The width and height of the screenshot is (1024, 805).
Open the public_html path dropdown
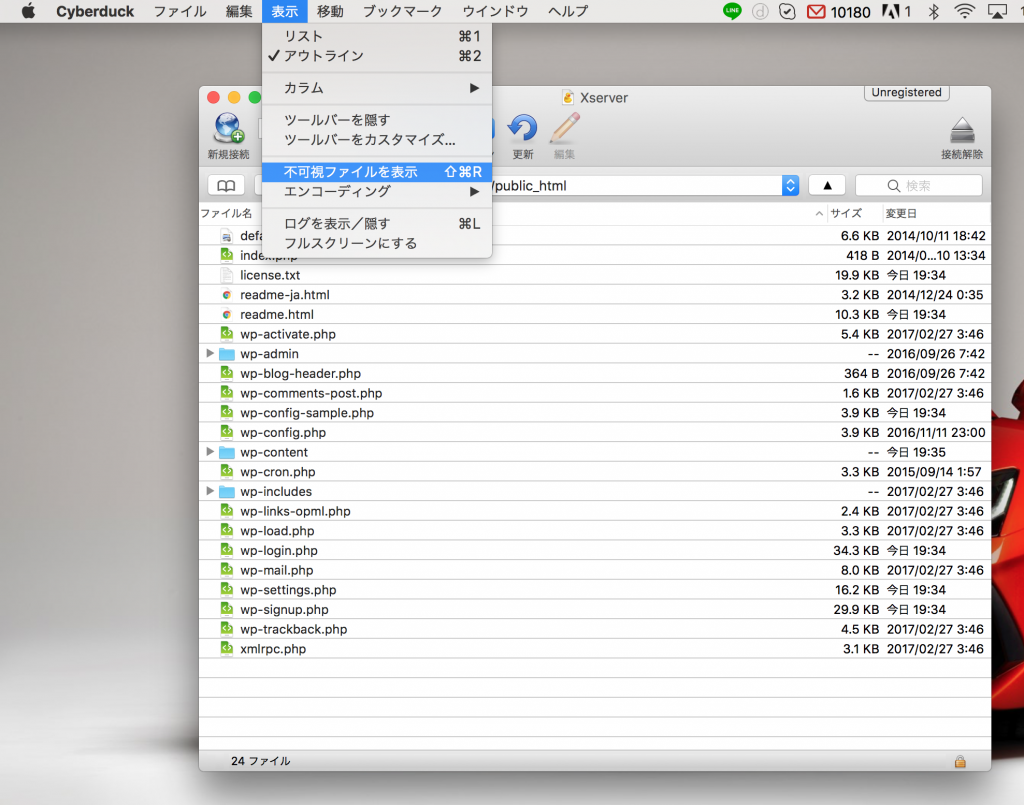coord(790,186)
